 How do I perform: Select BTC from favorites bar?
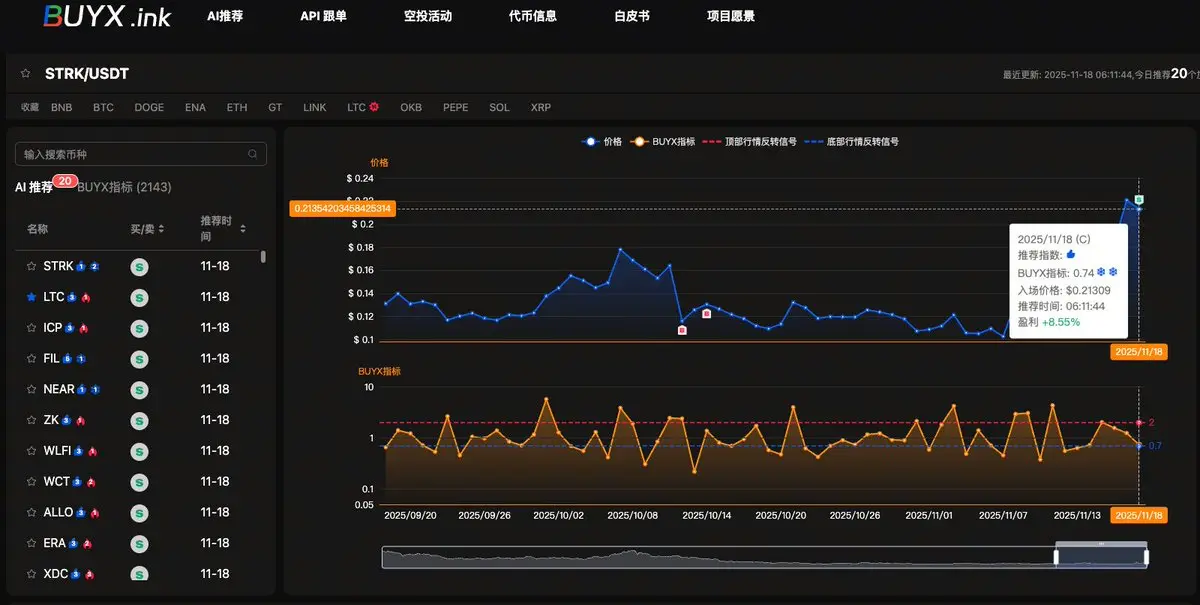[103, 107]
